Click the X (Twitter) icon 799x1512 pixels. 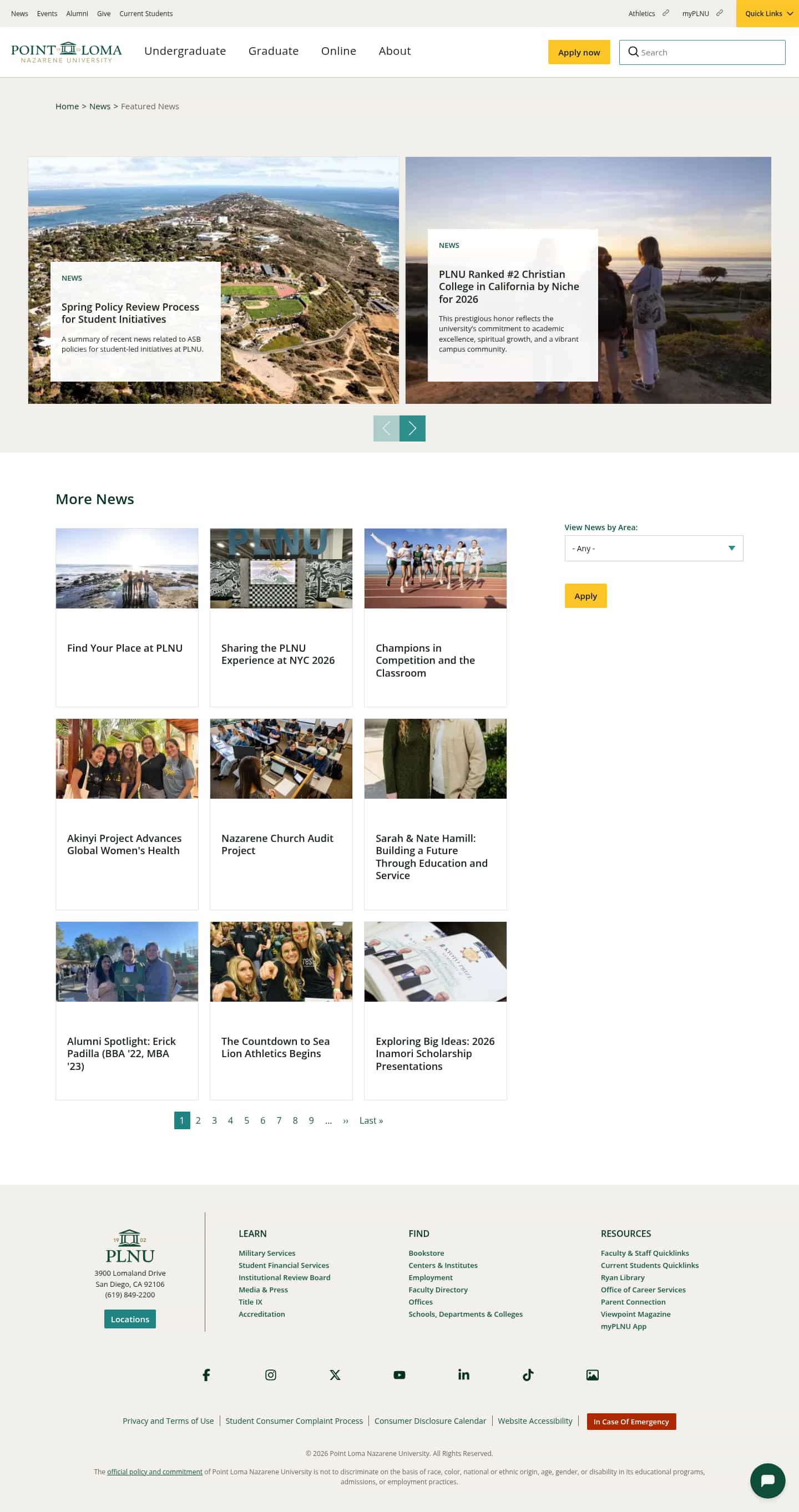click(335, 1374)
